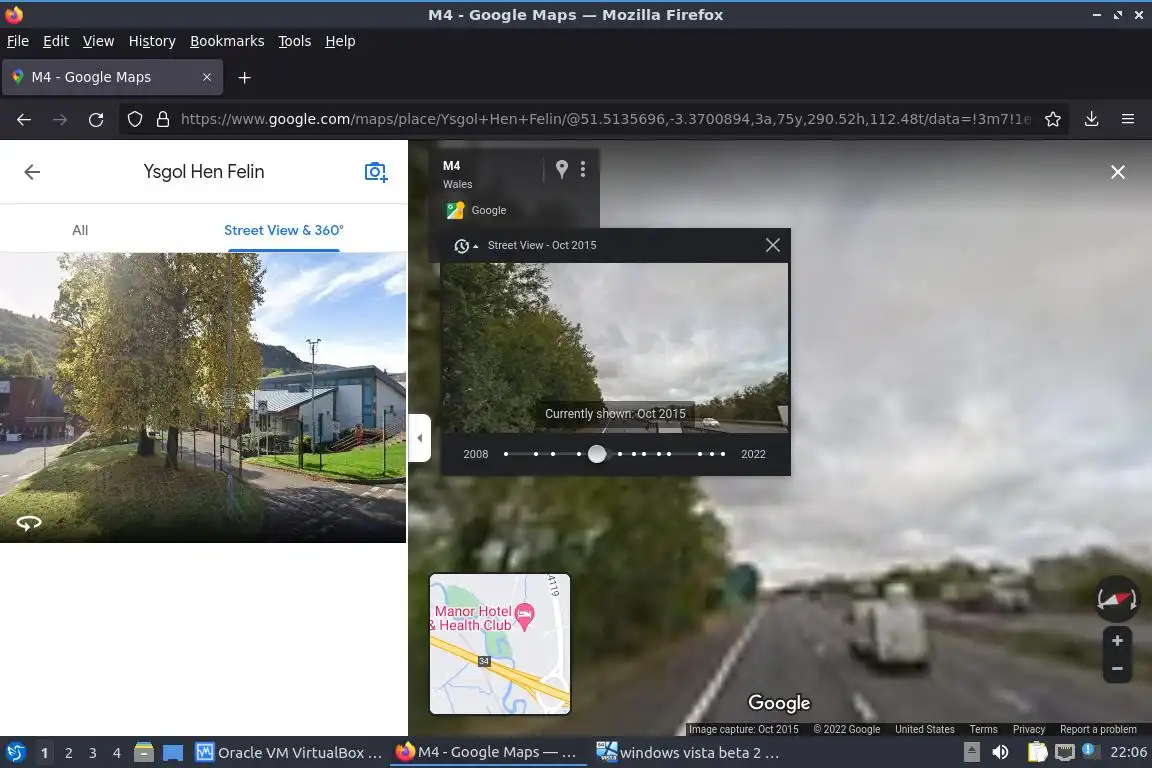Screen dimensions: 1152x768
Task: Select the first timeline dot at 2008
Action: tap(506, 454)
